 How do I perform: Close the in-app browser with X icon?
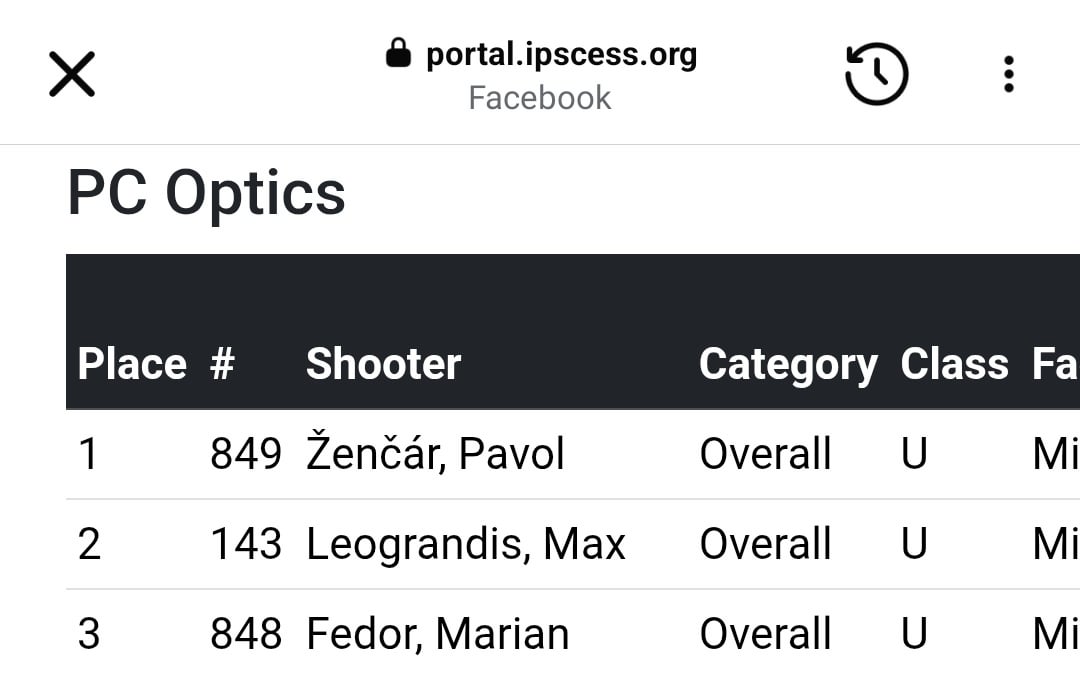72,74
